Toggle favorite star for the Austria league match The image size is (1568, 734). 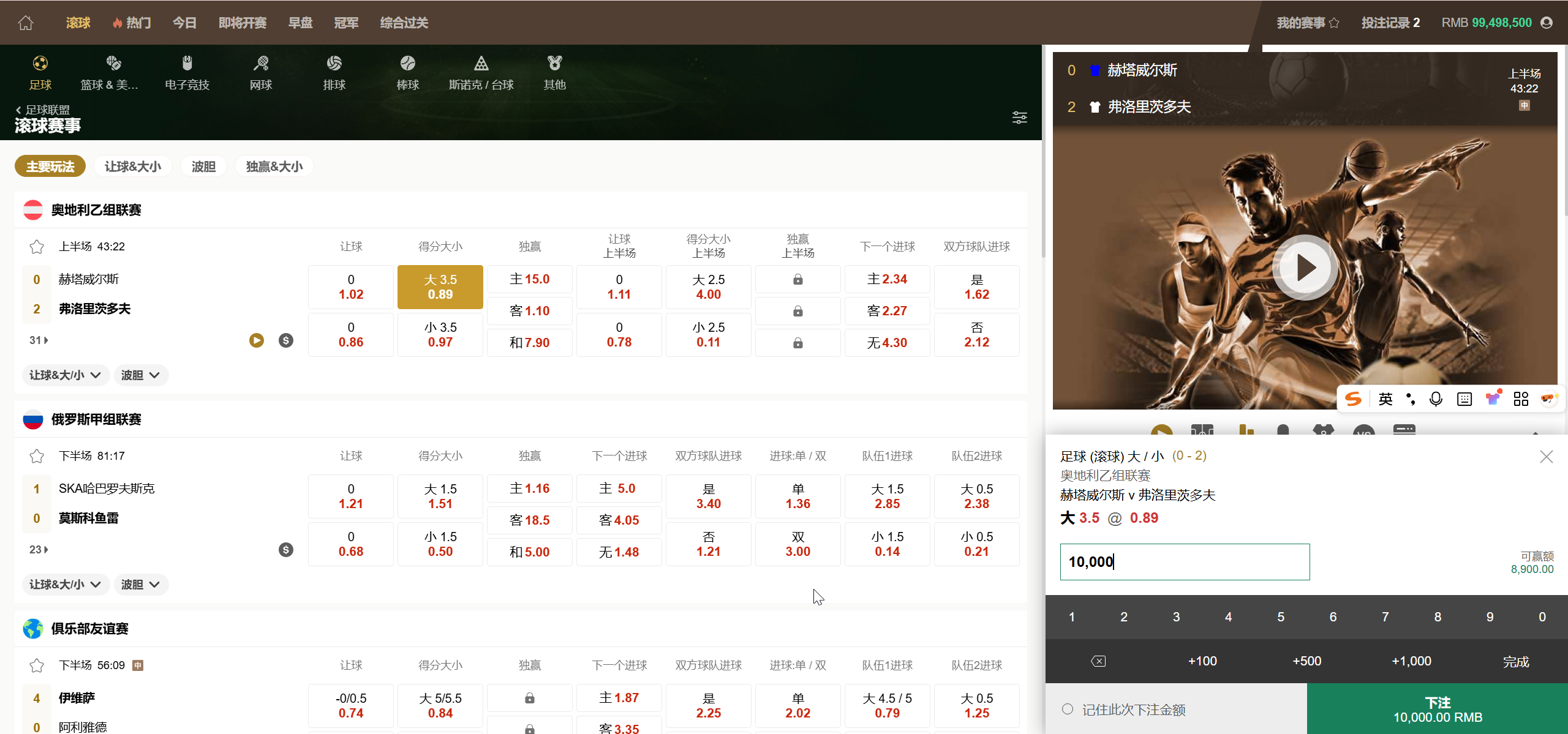[x=36, y=247]
